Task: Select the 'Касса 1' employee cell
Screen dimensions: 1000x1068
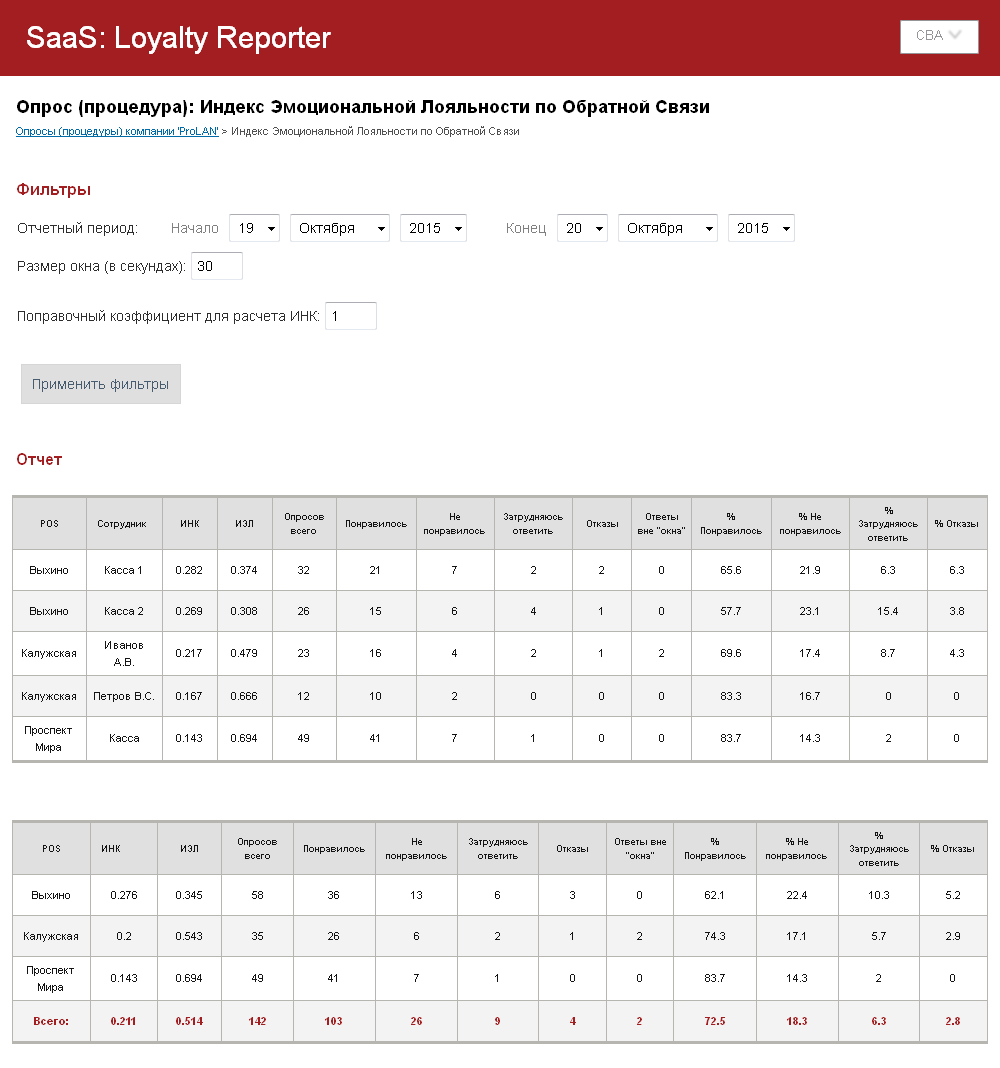Action: tap(123, 570)
